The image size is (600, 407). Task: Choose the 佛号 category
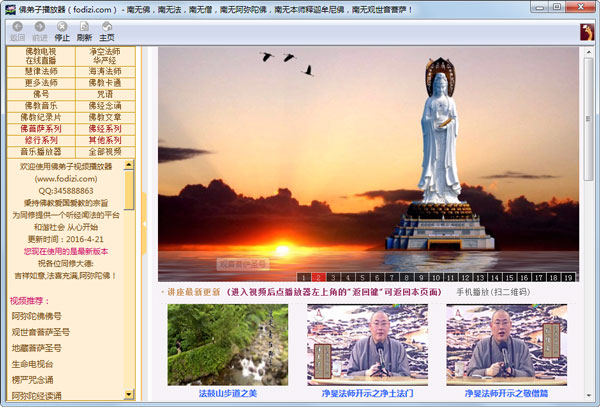pyautogui.click(x=41, y=94)
